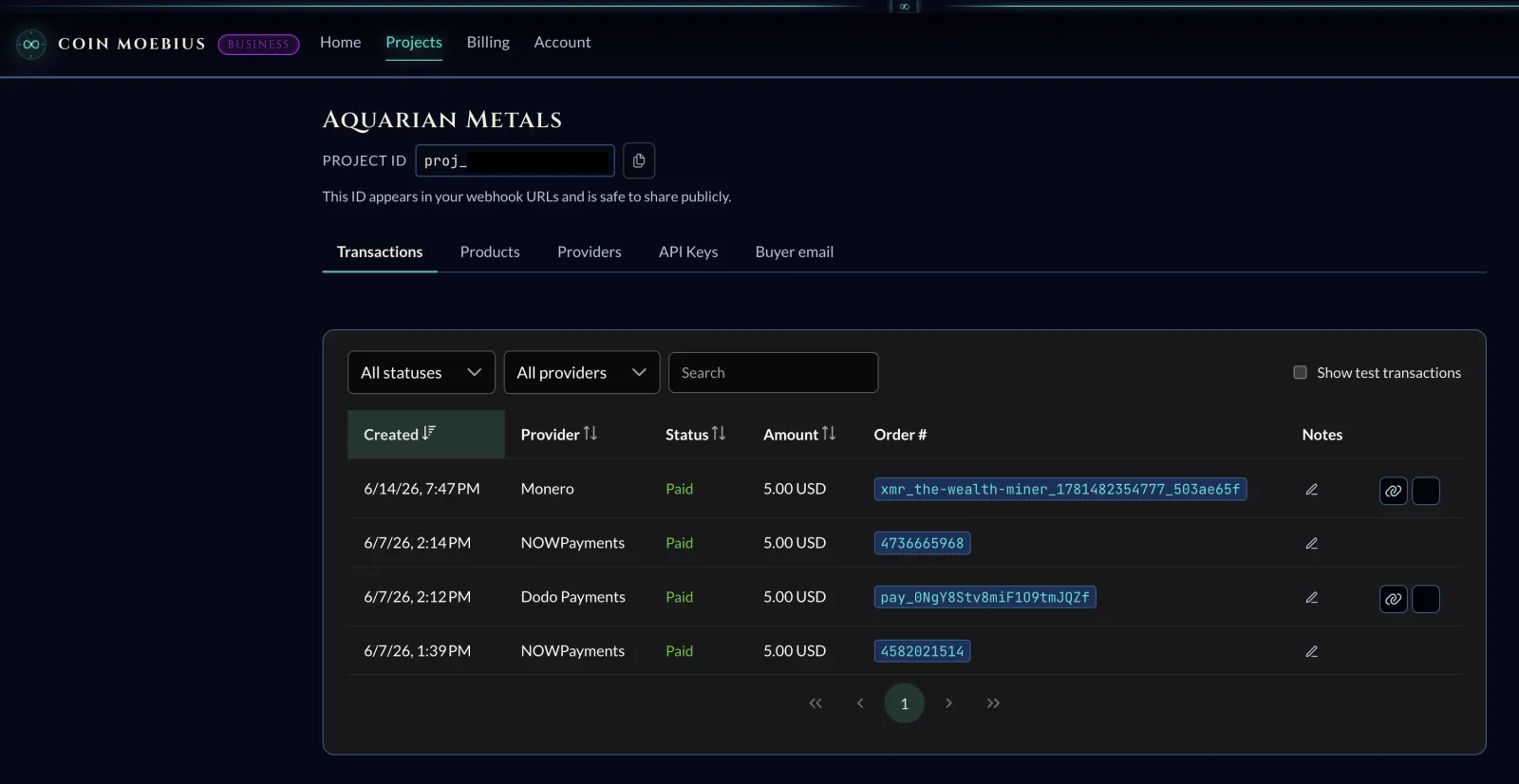Viewport: 1519px width, 784px height.
Task: Click order xmr_the-wealth-miner_1781482354777_503ae65f
Action: tap(1060, 490)
